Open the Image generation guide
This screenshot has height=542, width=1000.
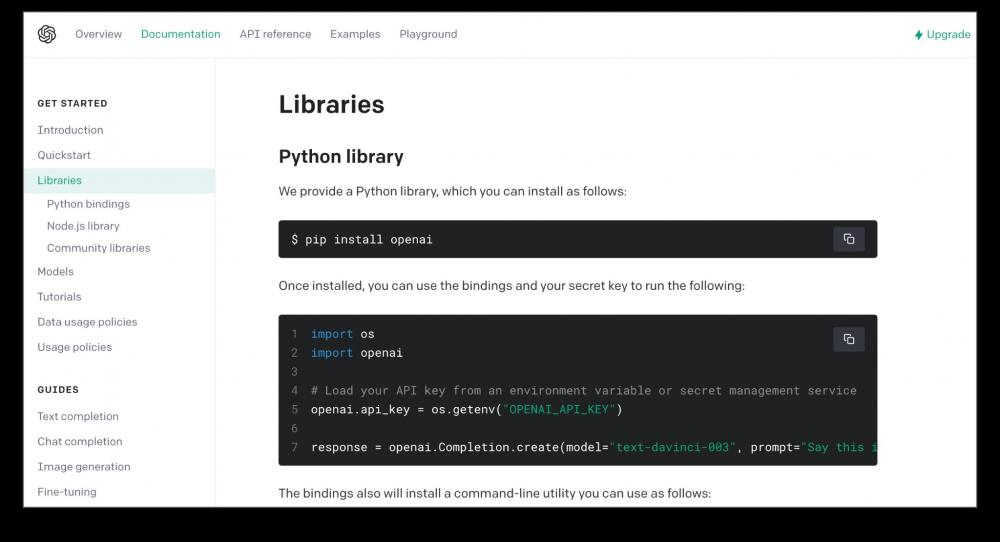click(84, 467)
